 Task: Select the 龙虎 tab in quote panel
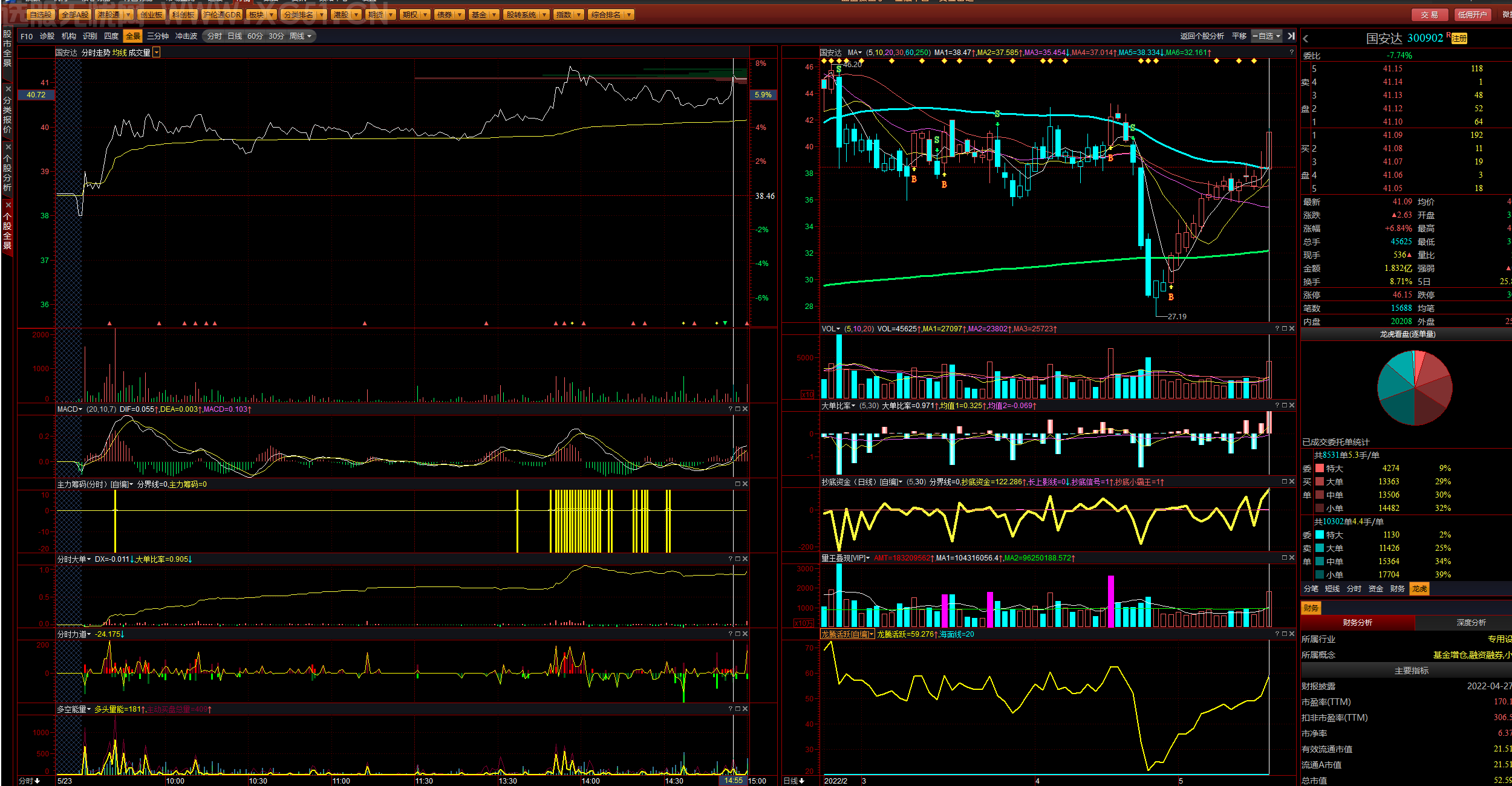1419,589
